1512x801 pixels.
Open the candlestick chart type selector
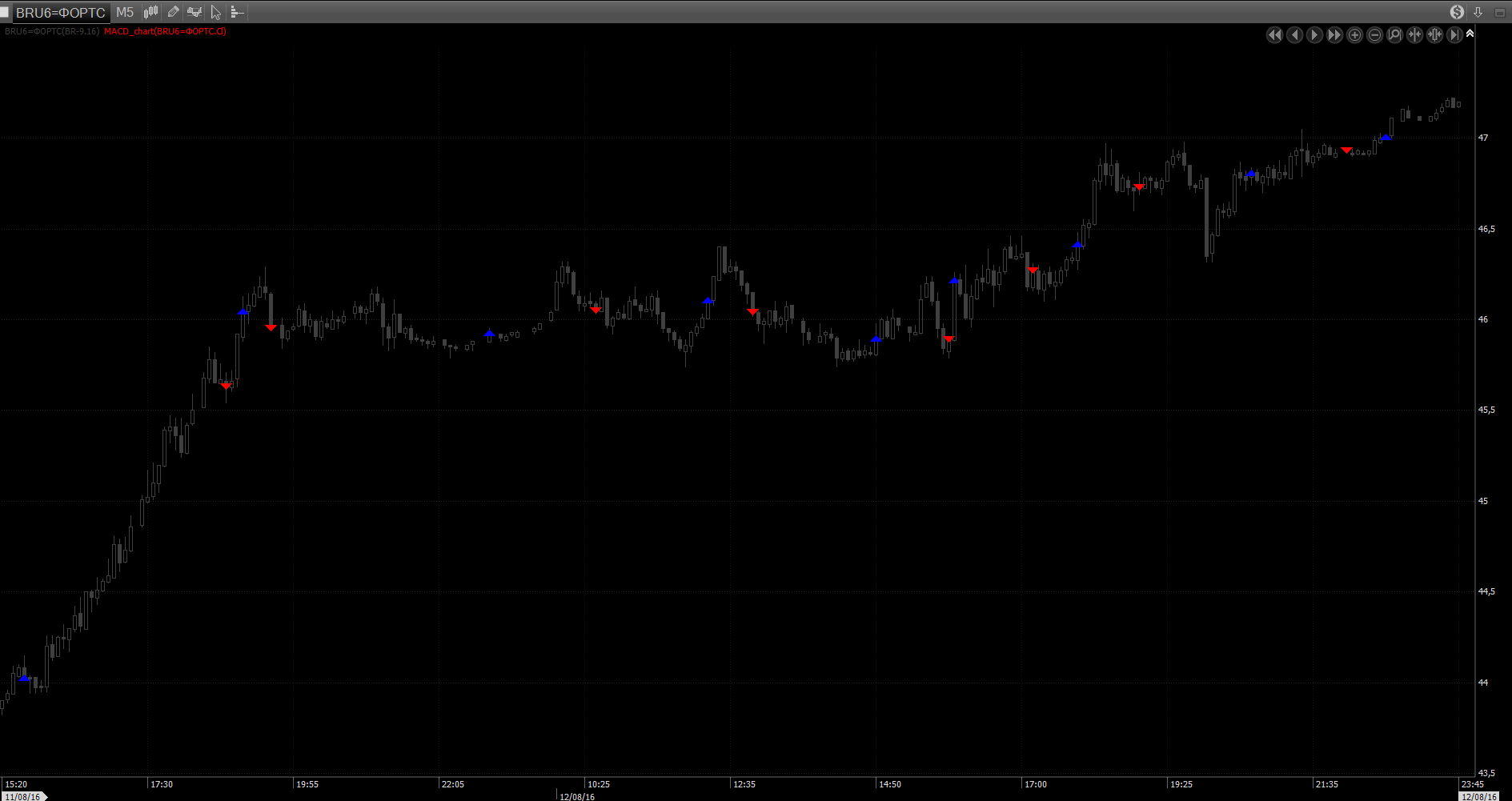[x=150, y=12]
